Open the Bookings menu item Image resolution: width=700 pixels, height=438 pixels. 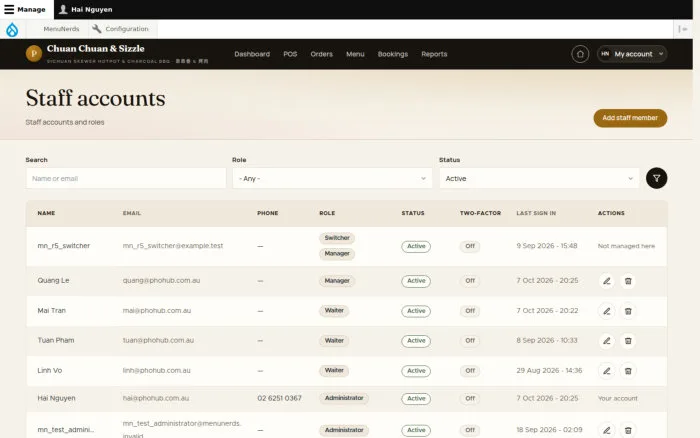click(x=393, y=54)
